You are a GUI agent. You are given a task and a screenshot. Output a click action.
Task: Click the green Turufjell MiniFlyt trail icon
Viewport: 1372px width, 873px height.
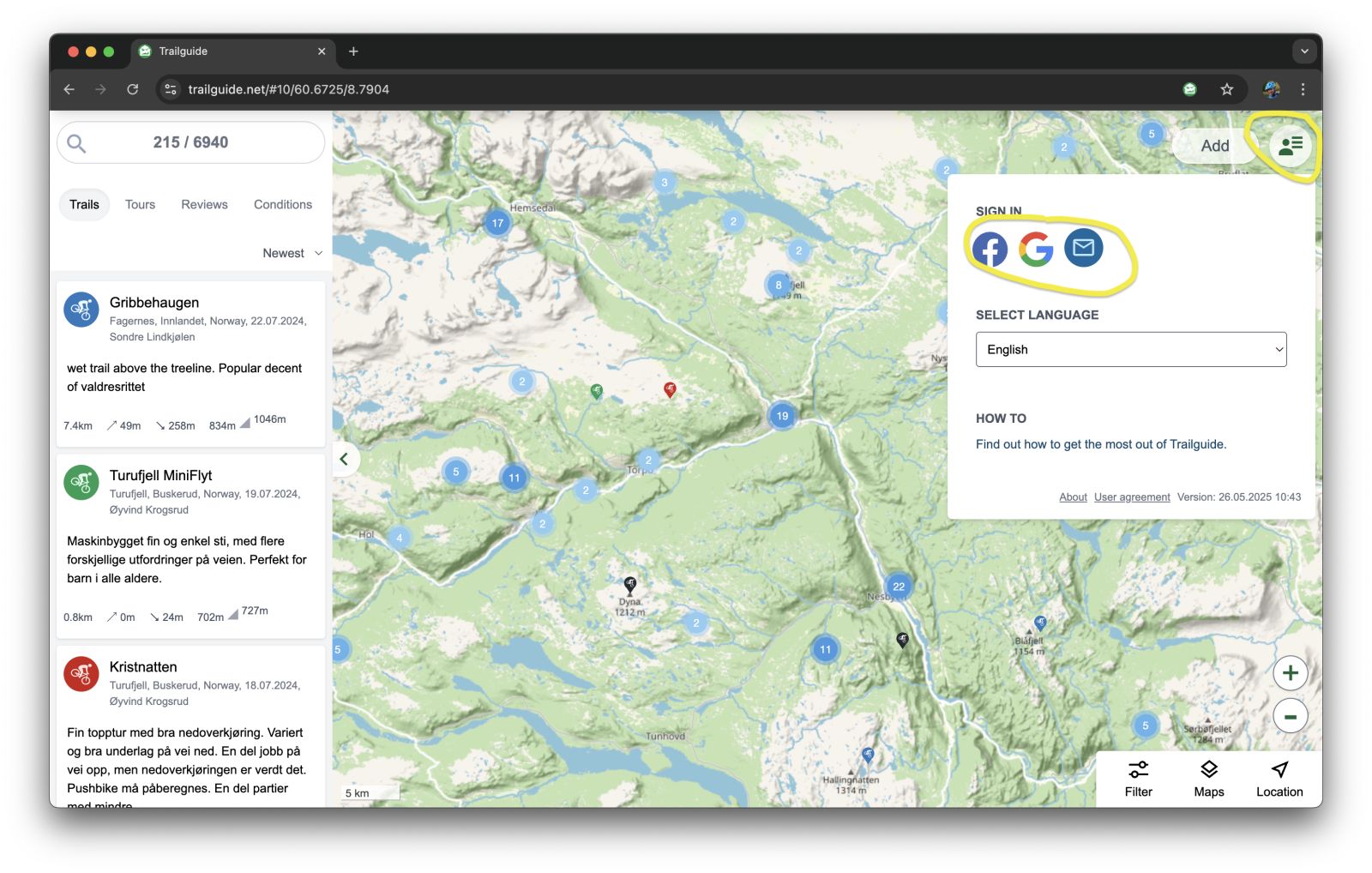pyautogui.click(x=81, y=482)
